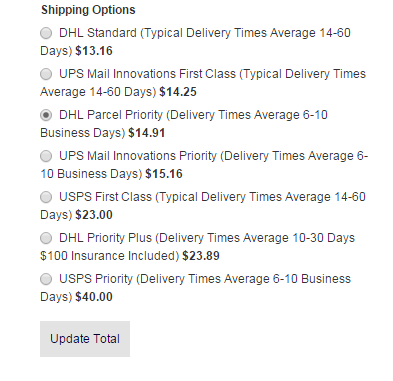Choose the DHL Priority Plus radio button

(x=46, y=238)
